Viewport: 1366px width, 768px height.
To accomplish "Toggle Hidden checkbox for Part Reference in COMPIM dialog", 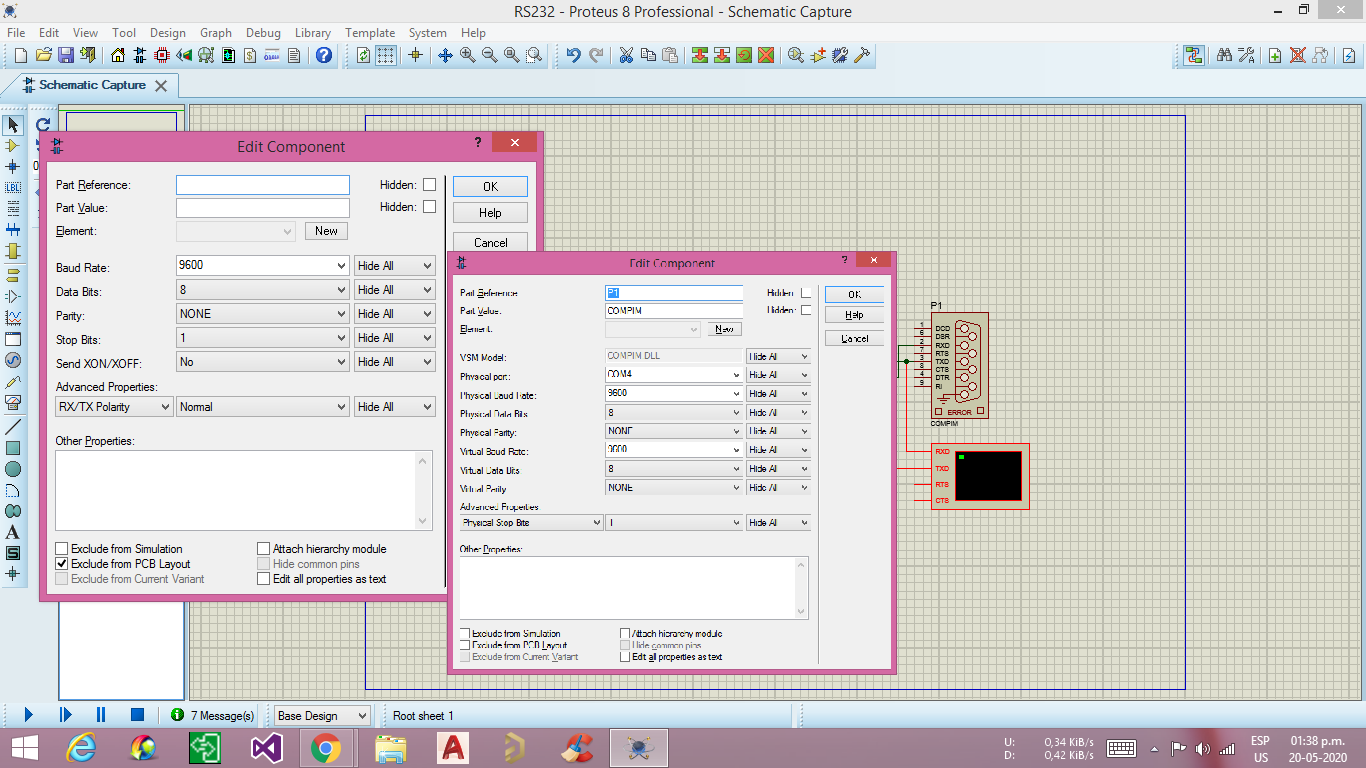I will 806,293.
